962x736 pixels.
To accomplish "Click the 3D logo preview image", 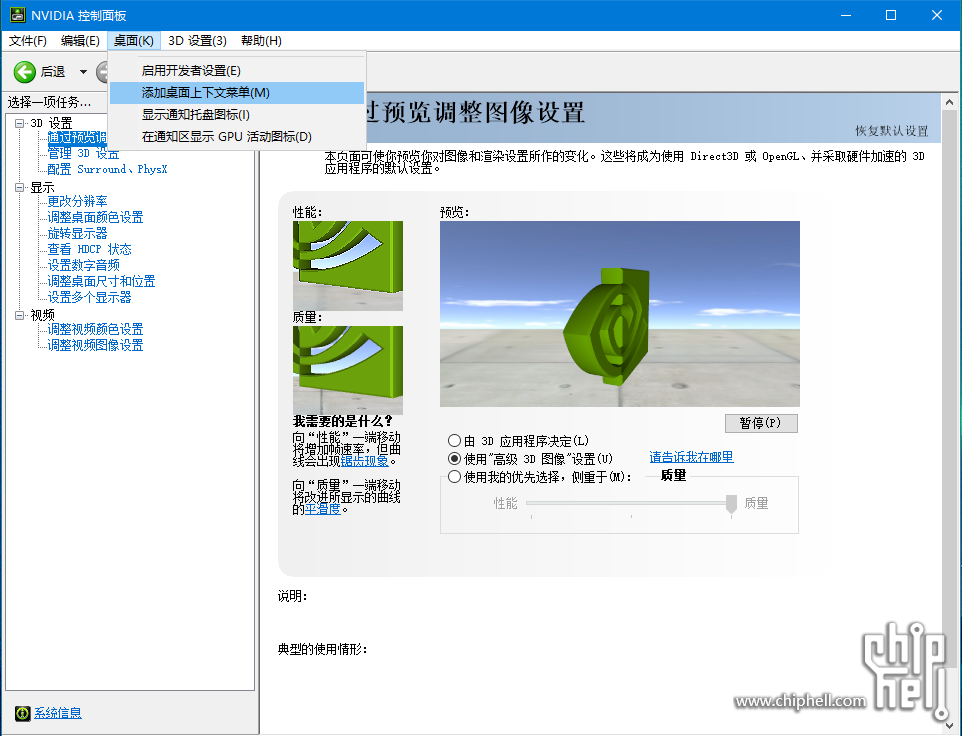I will (620, 313).
